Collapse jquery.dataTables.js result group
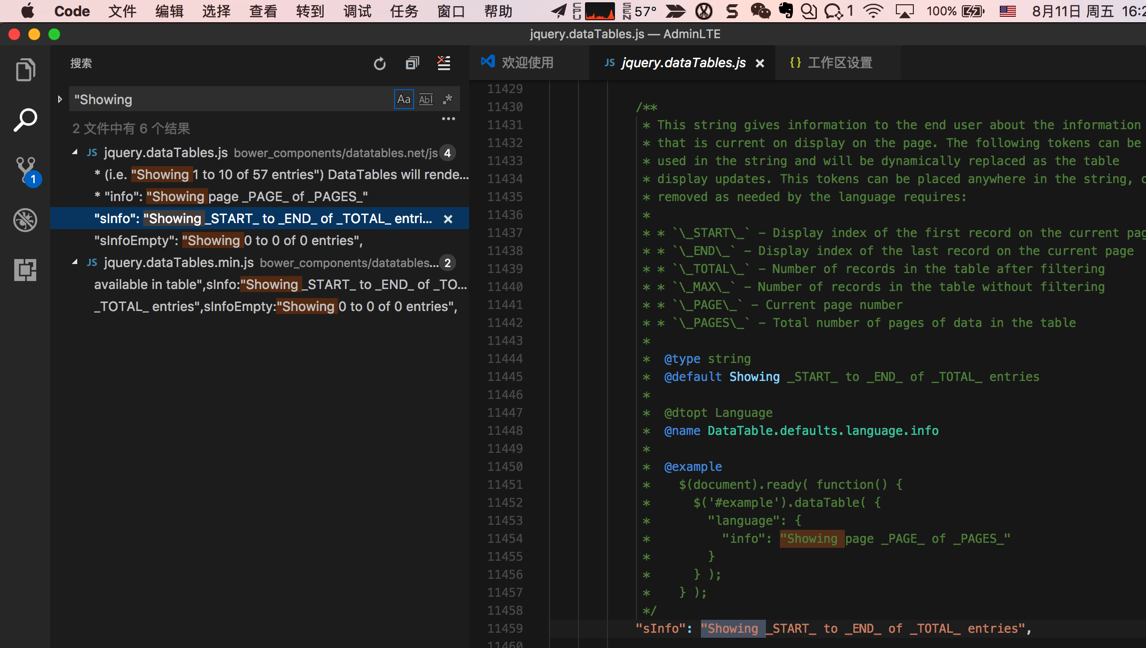The width and height of the screenshot is (1146, 648). [x=75, y=153]
